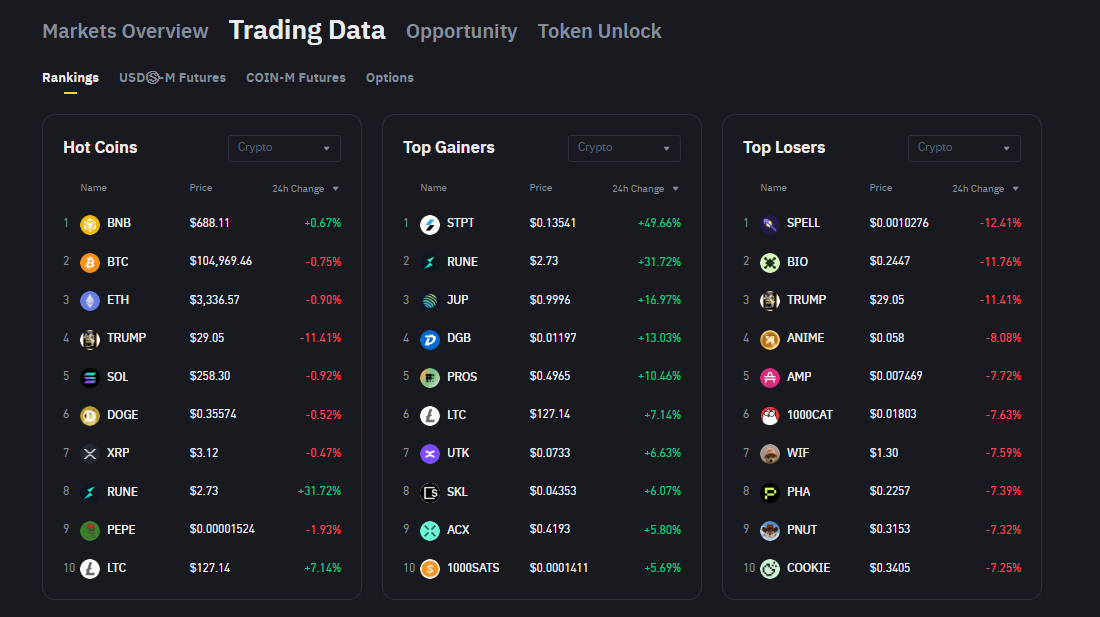Click the COOKIE coin icon

coord(770,568)
